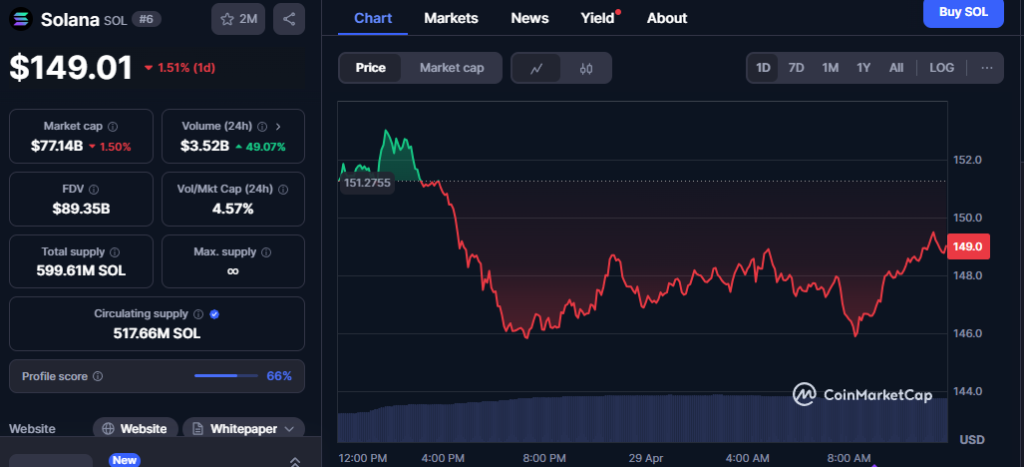This screenshot has height=467, width=1024.
Task: Select the 7D time range
Action: click(x=796, y=68)
